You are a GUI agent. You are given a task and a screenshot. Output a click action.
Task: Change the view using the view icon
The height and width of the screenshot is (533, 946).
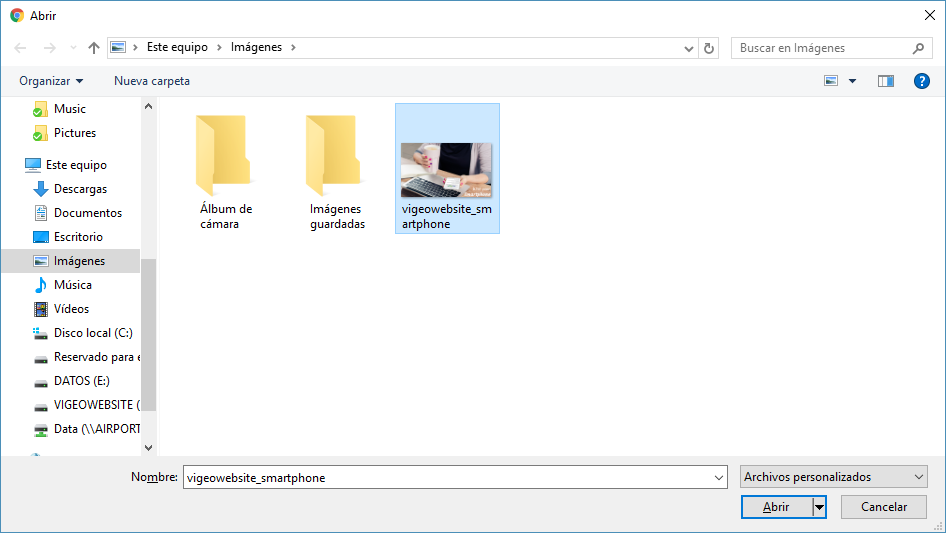tap(831, 81)
